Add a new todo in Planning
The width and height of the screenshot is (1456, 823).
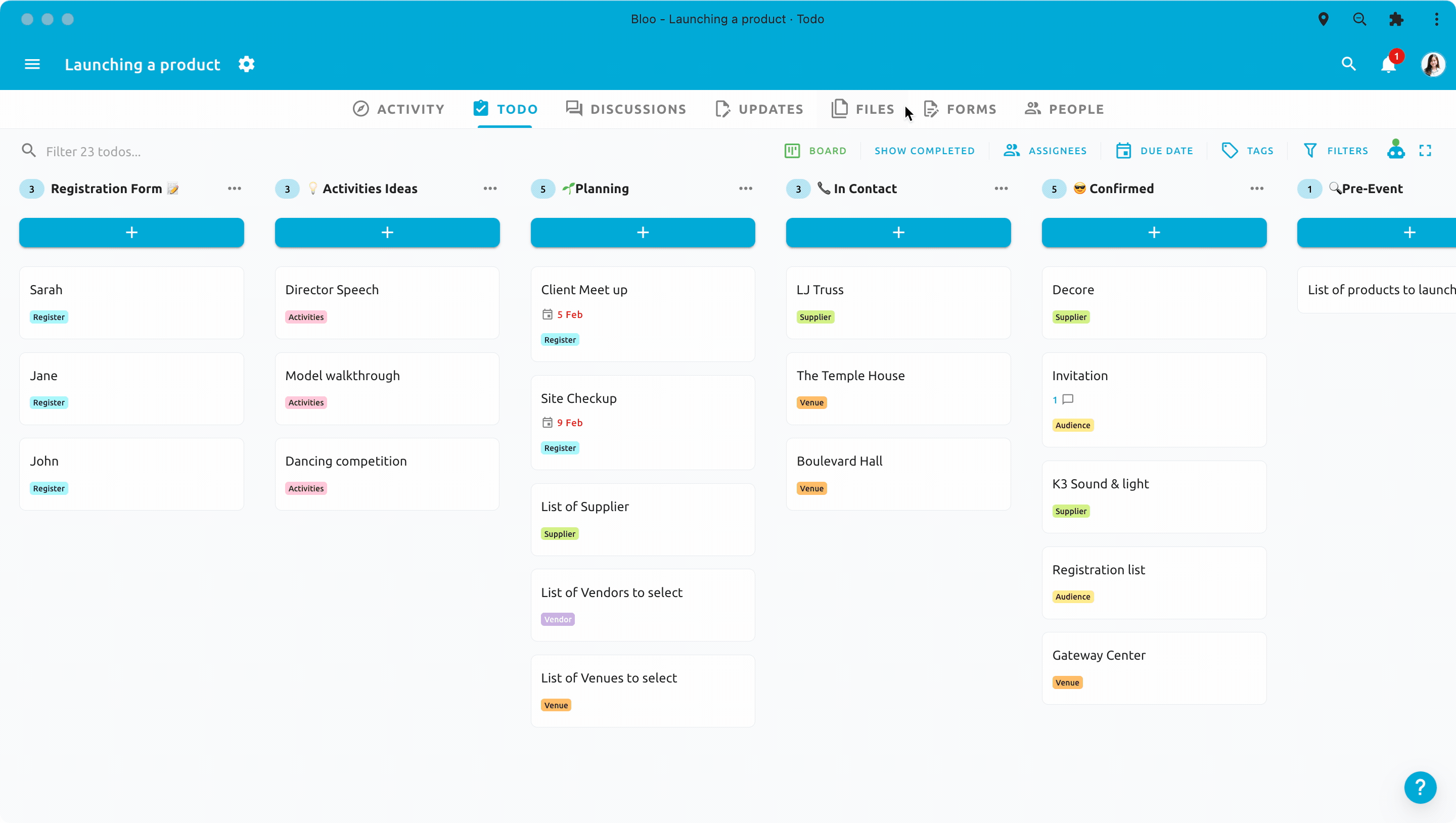[x=643, y=233]
